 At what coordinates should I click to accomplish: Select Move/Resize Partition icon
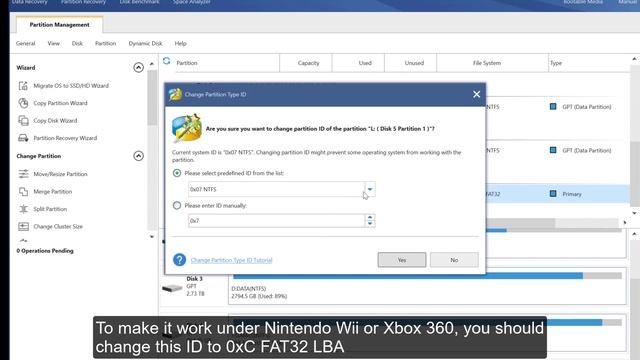[23, 174]
